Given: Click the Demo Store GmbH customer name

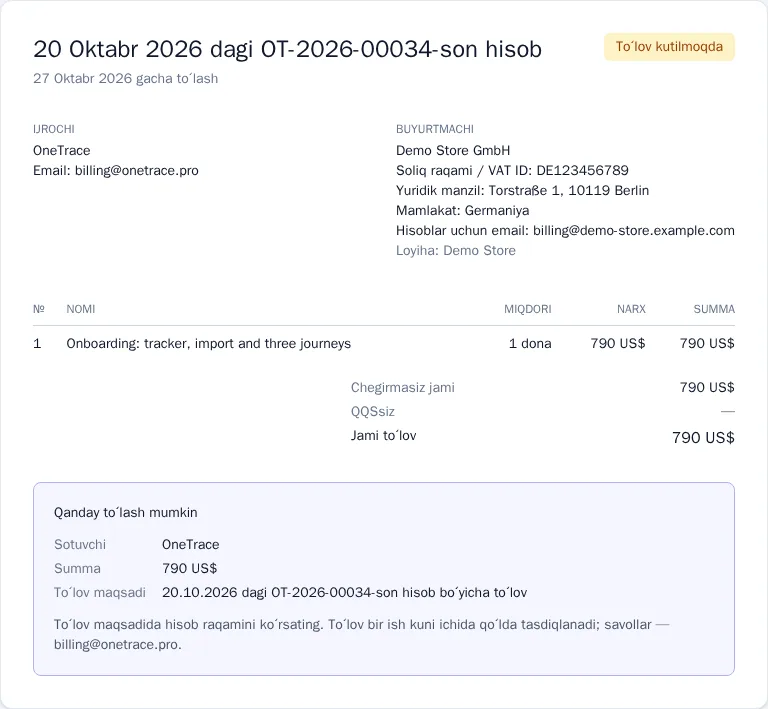Looking at the screenshot, I should [453, 150].
